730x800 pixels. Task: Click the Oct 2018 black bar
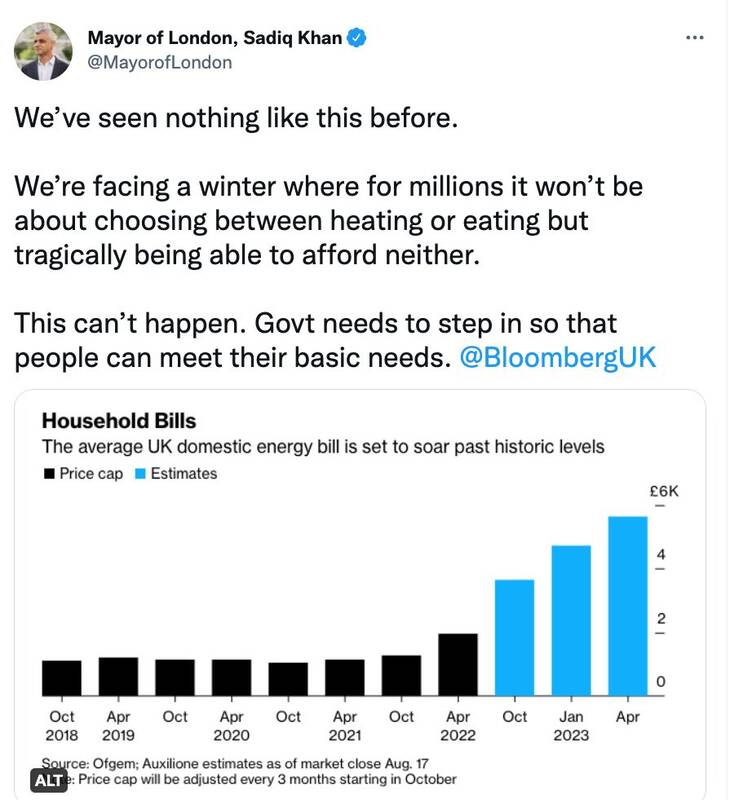[x=61, y=678]
